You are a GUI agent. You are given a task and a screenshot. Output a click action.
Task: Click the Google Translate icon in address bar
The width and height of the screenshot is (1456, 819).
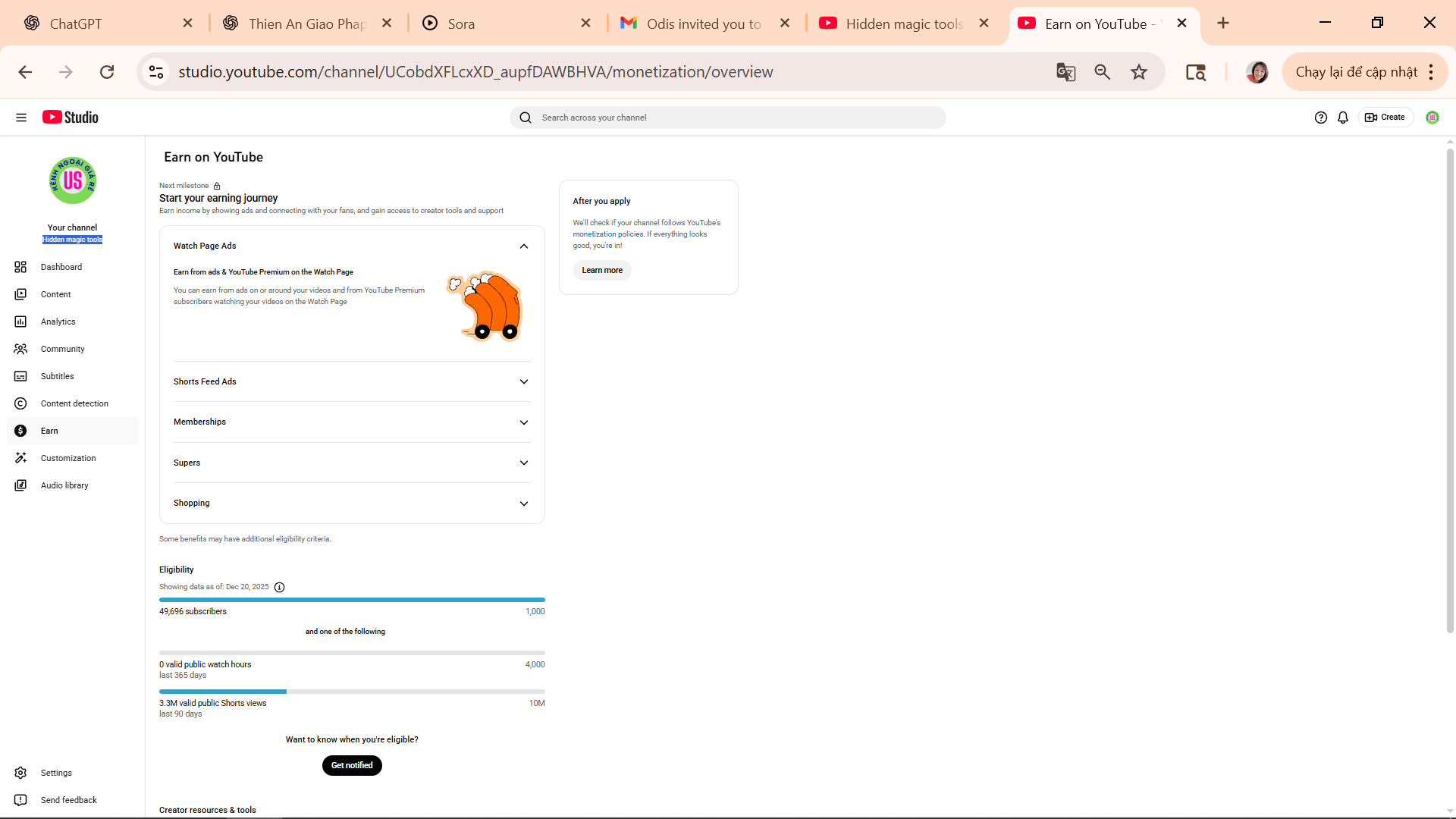point(1065,72)
